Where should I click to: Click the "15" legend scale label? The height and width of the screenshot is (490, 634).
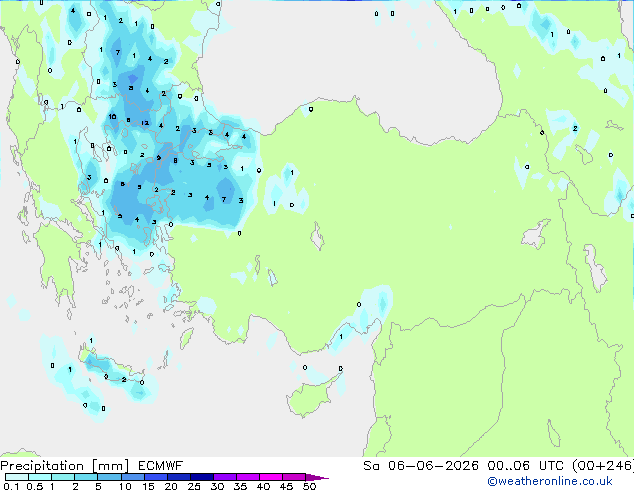(148, 486)
